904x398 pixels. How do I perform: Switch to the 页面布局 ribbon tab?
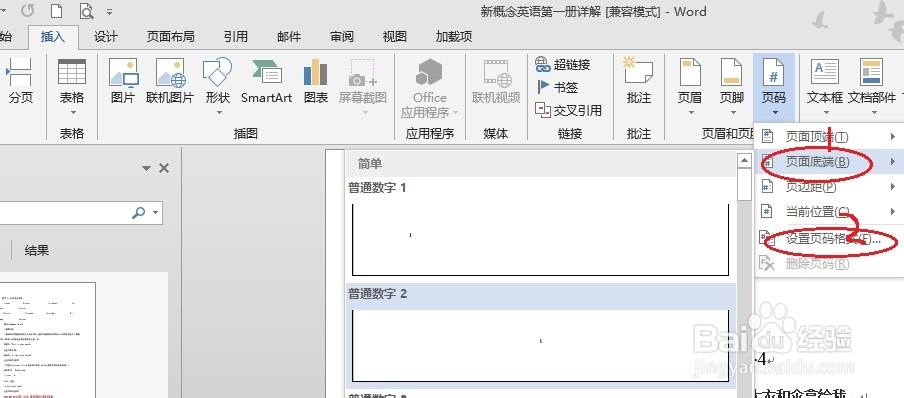(x=171, y=37)
